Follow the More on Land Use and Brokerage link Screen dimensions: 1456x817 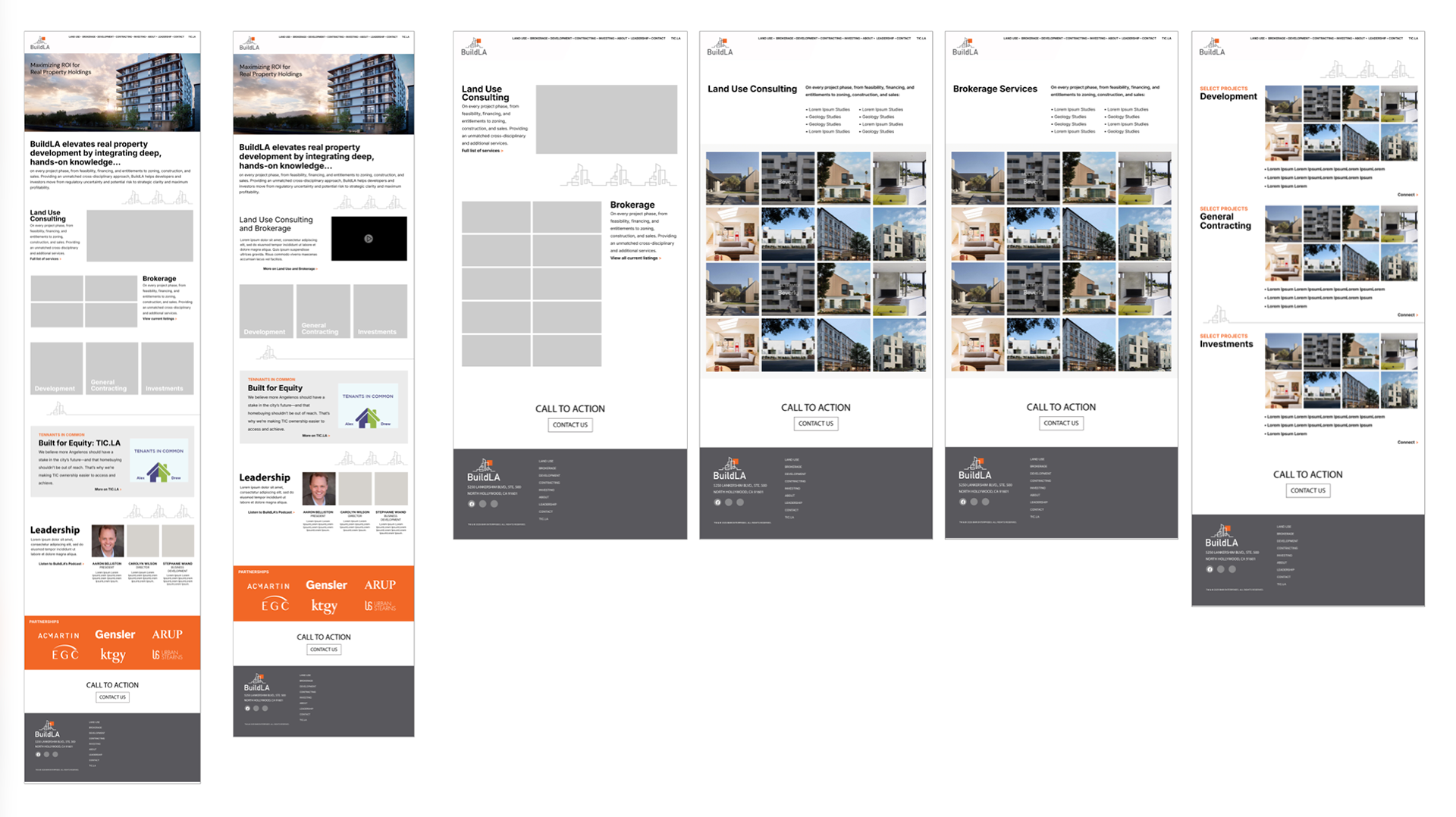pos(290,269)
